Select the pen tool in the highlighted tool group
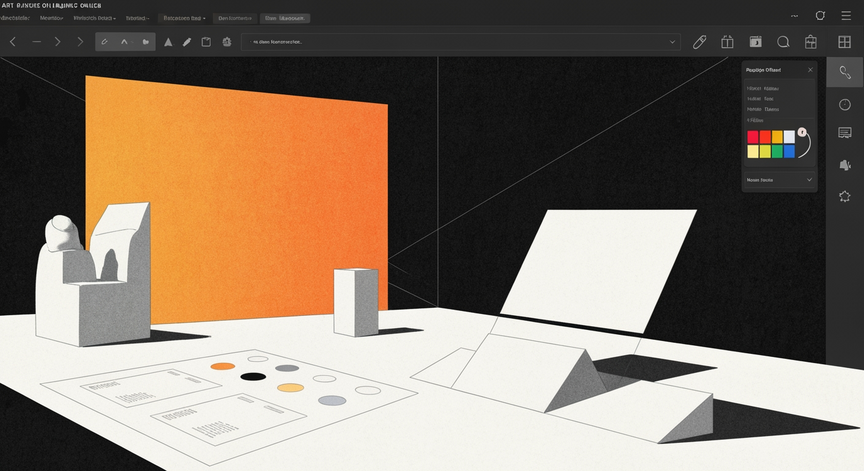The height and width of the screenshot is (471, 864). (105, 42)
